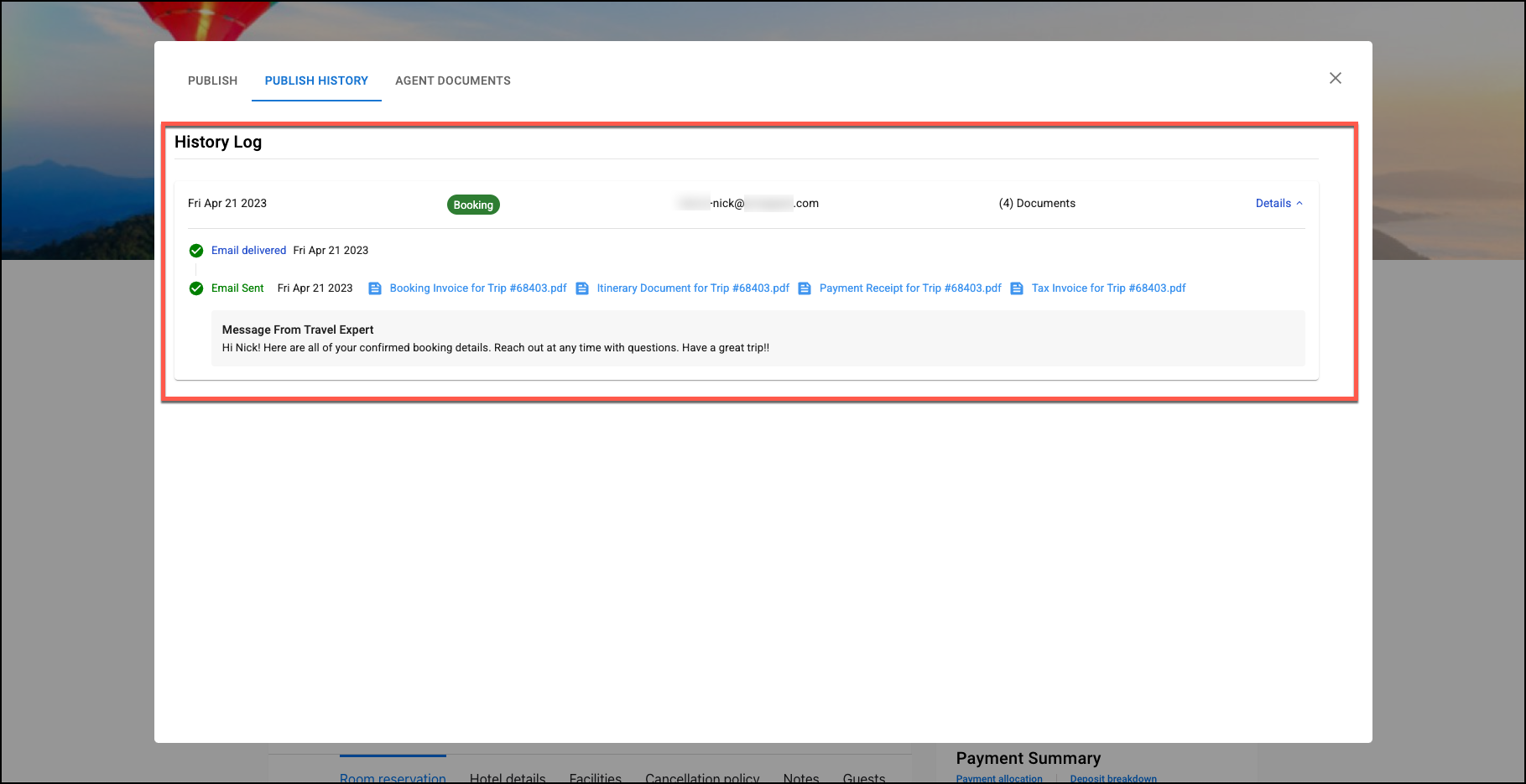The width and height of the screenshot is (1526, 784).
Task: Click the Message From Travel Expert heading
Action: coord(298,330)
